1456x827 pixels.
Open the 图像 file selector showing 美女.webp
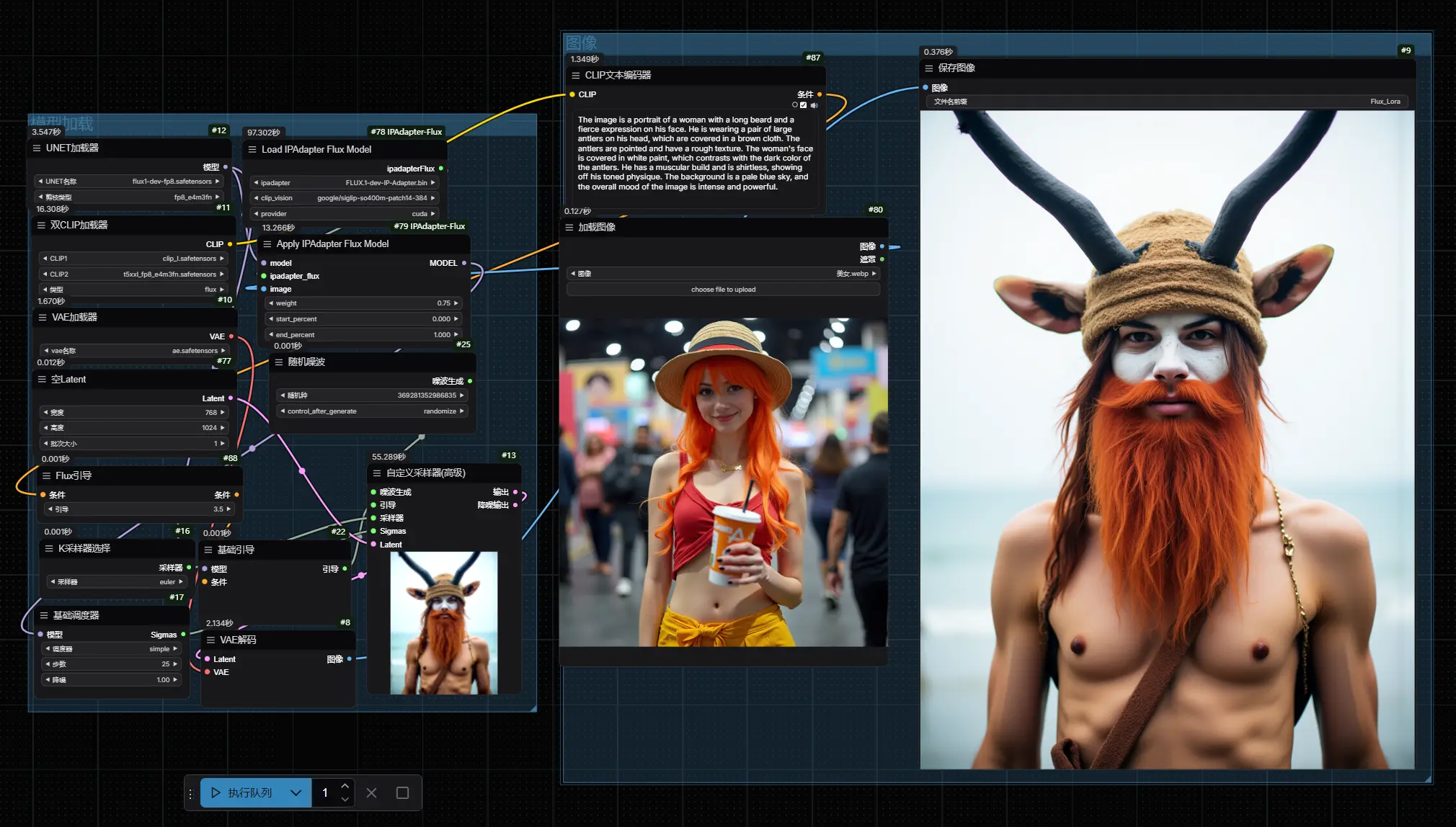tap(724, 274)
